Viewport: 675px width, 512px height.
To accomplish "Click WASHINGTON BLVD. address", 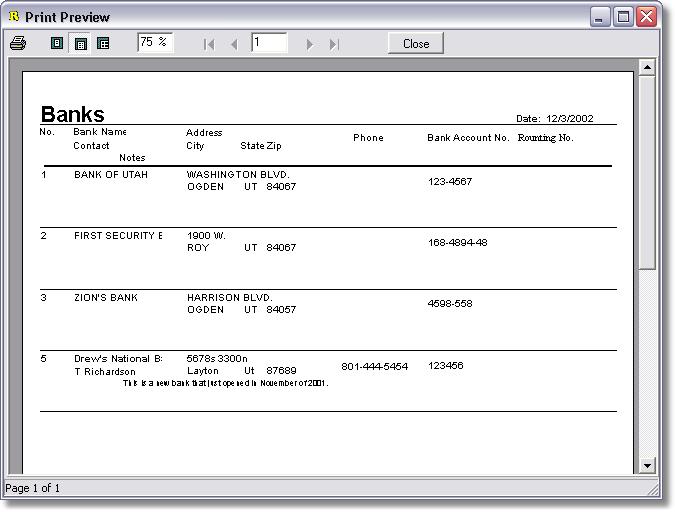I will coord(238,174).
